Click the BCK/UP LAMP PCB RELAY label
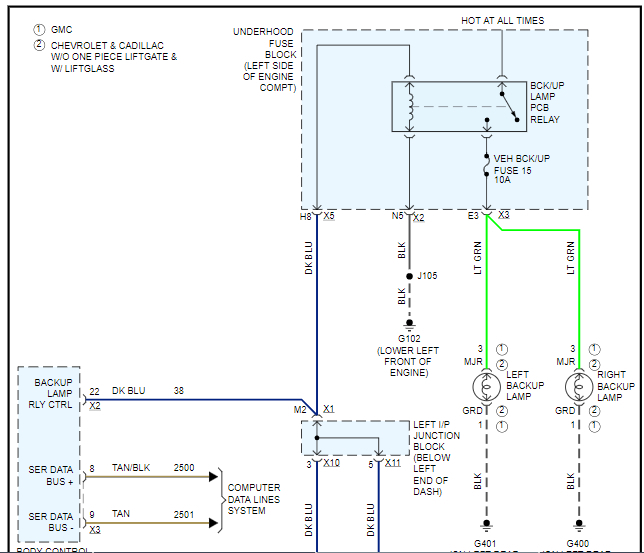 coord(547,103)
